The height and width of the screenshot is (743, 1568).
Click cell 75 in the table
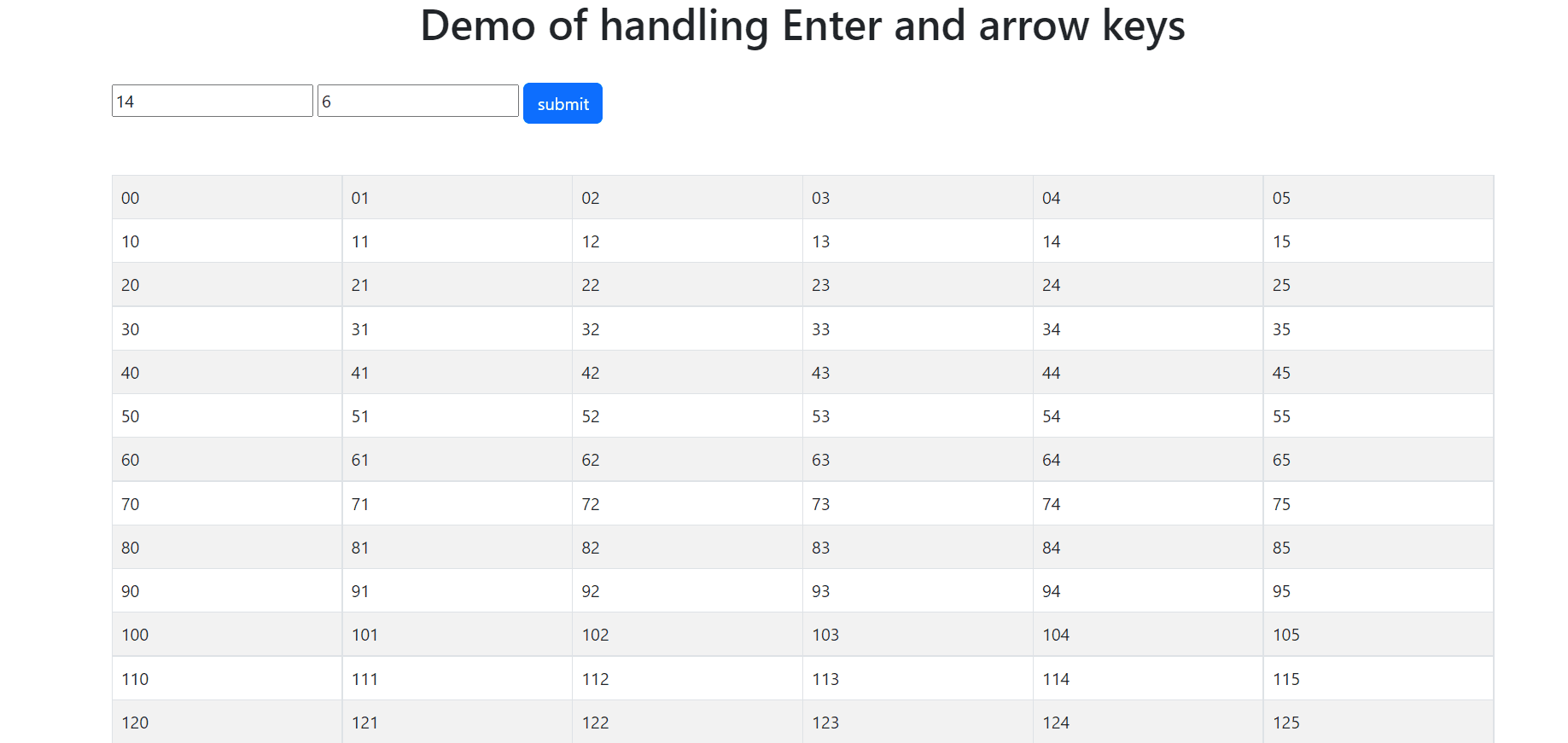(x=1377, y=503)
